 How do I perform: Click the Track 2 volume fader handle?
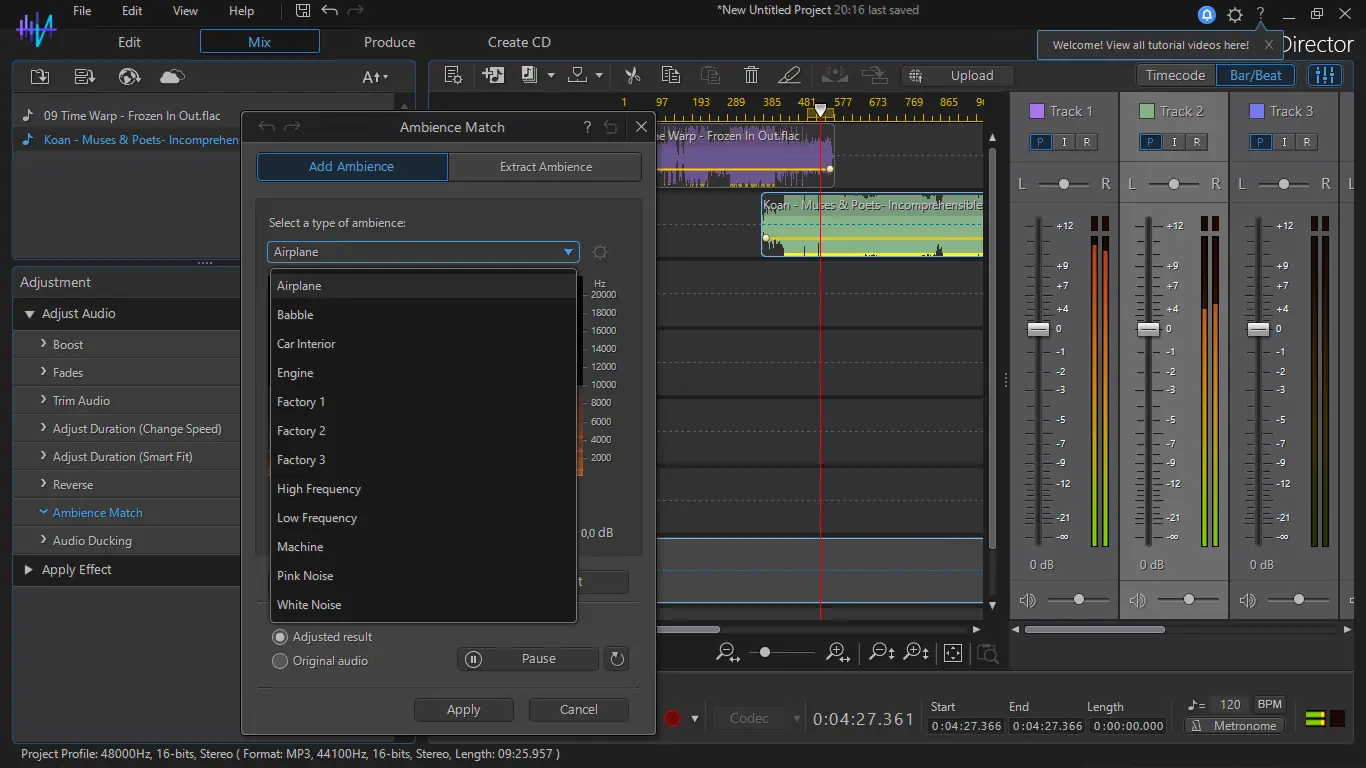(x=1148, y=329)
